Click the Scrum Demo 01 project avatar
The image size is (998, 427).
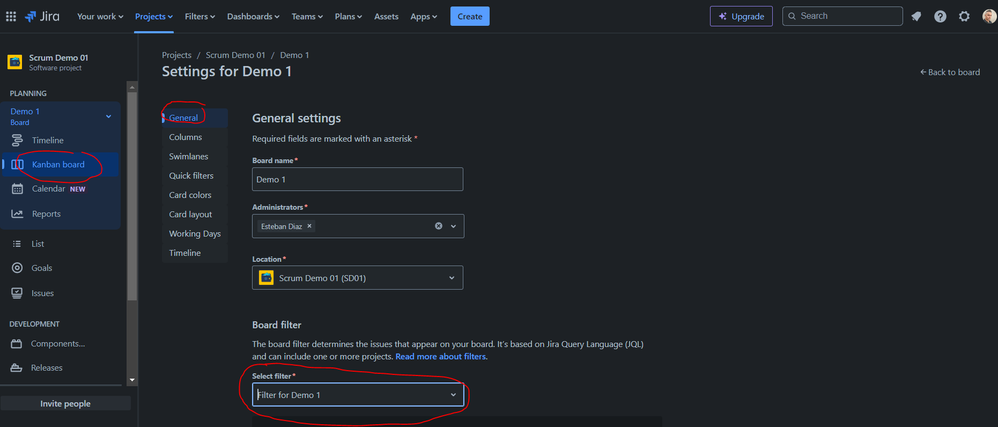(15, 62)
